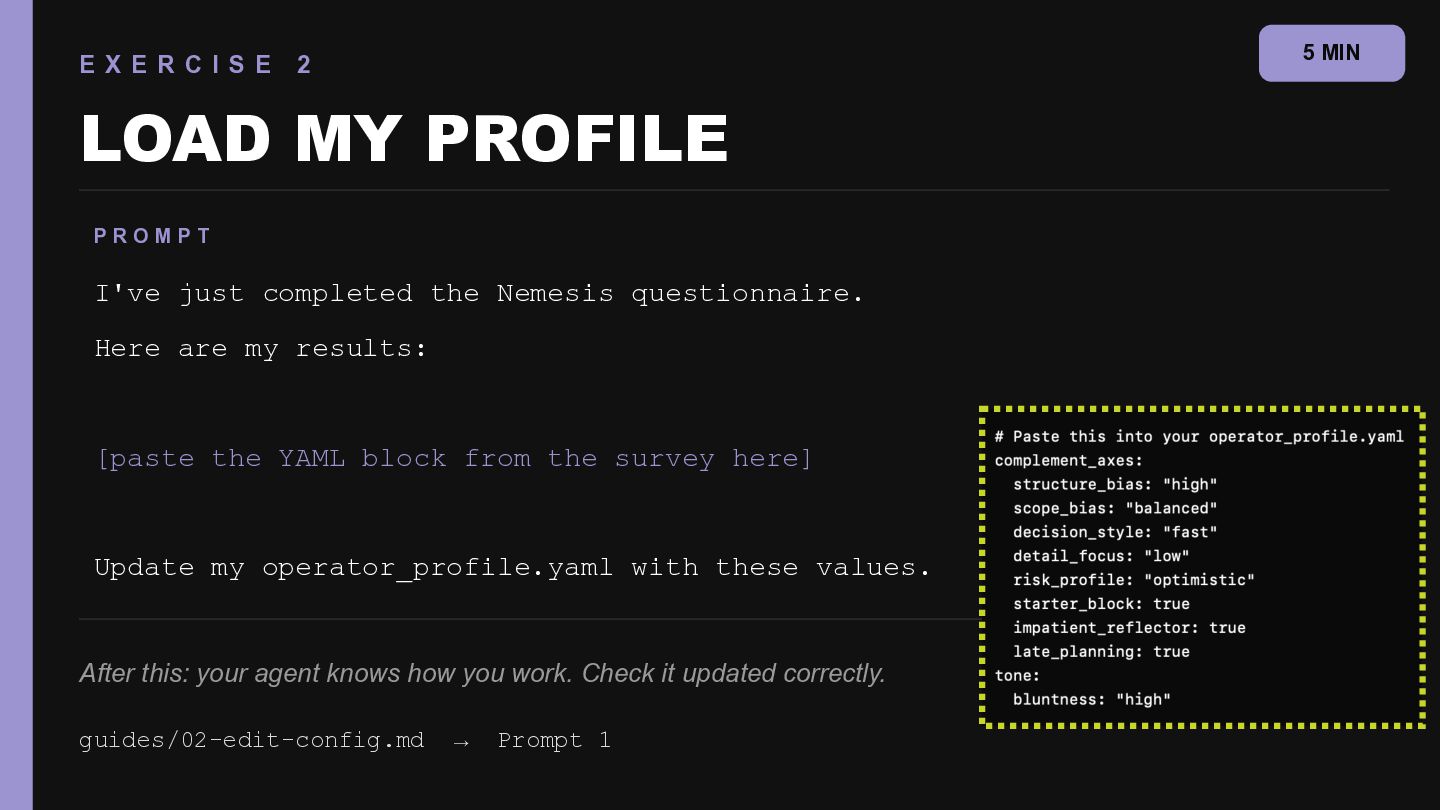Viewport: 1440px width, 810px height.
Task: Click the PROMPT section heading
Action: pyautogui.click(x=153, y=236)
